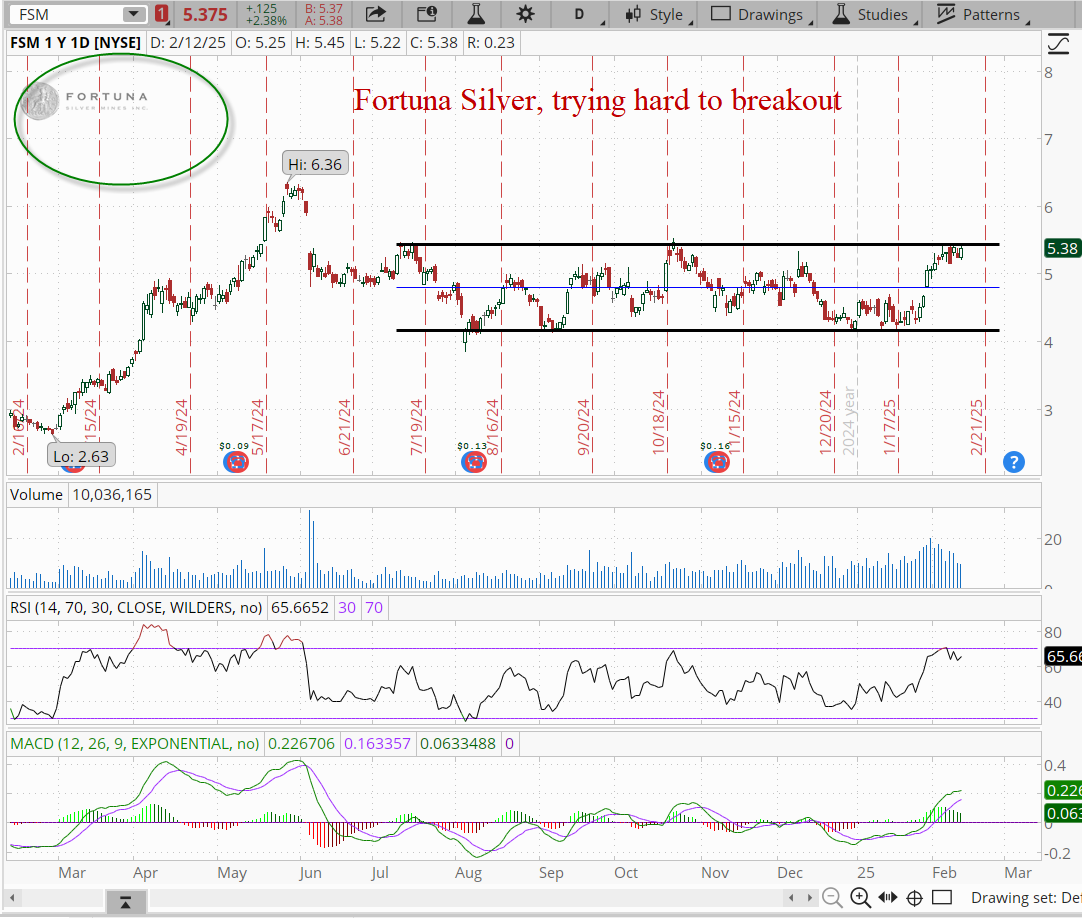The height and width of the screenshot is (918, 1082).
Task: Click the C: 5.38 close price readout
Action: (433, 43)
